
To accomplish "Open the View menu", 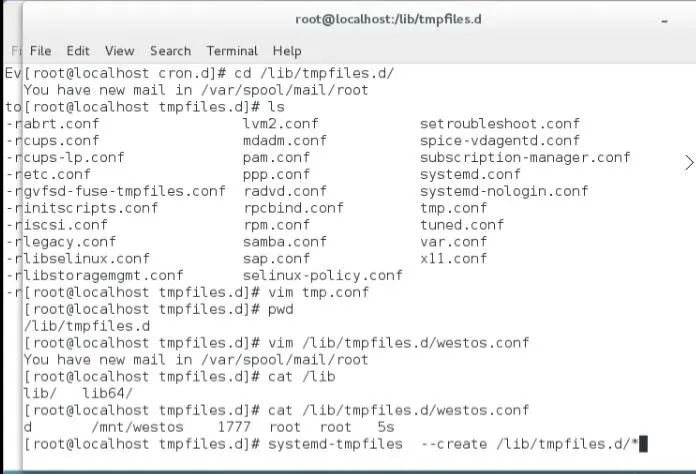I will (x=119, y=51).
